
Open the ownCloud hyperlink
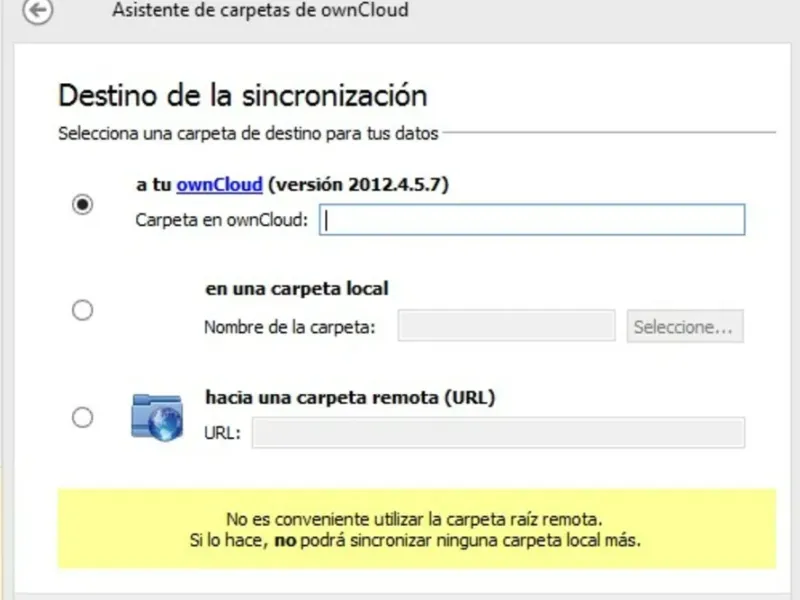tap(219, 184)
